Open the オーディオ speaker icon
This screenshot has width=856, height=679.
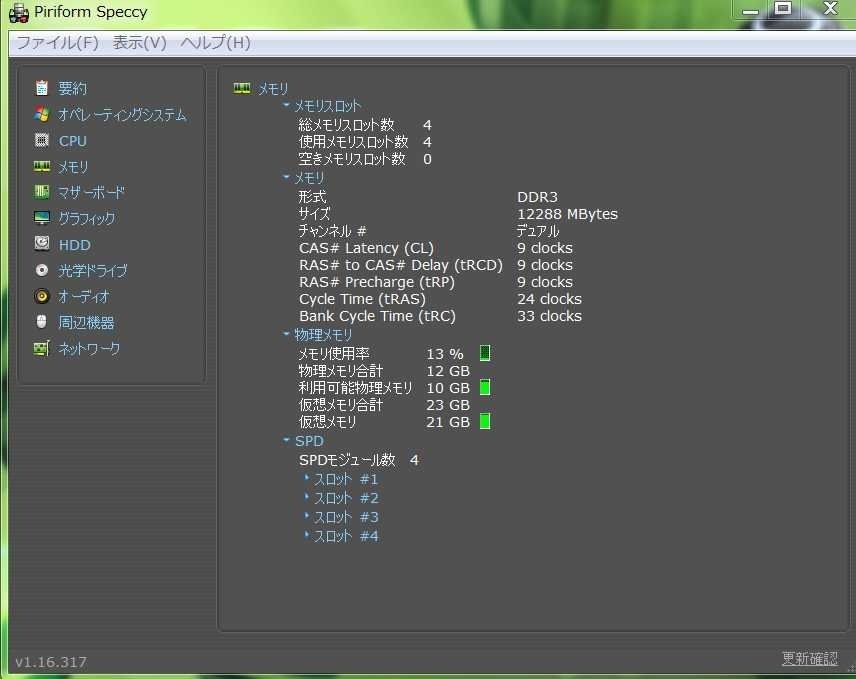click(42, 296)
